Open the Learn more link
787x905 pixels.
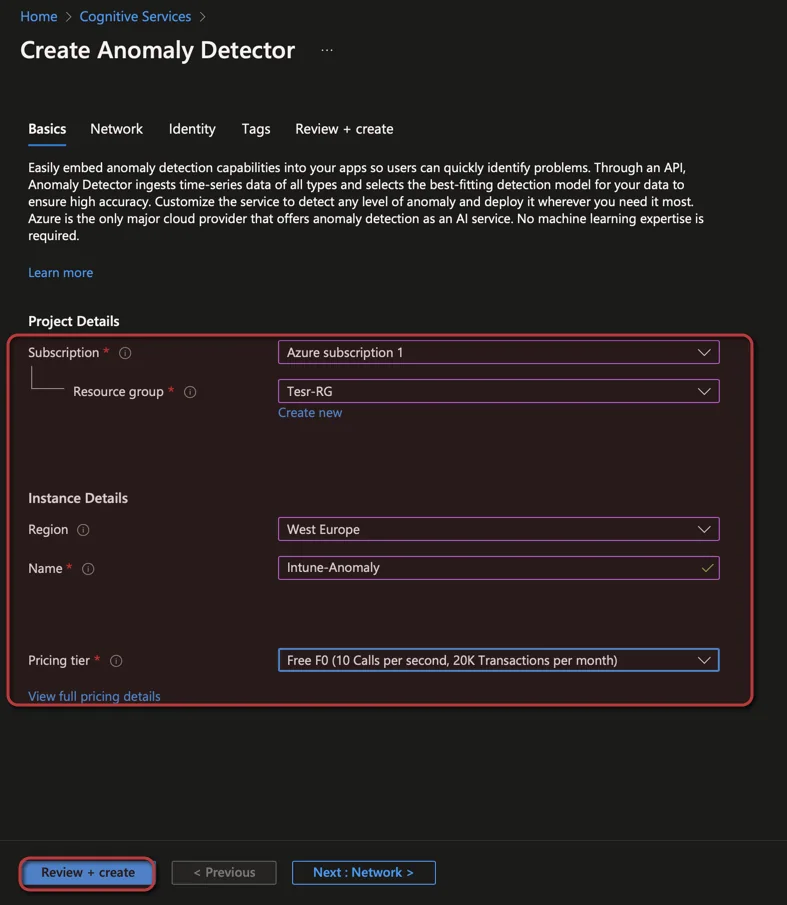point(61,272)
